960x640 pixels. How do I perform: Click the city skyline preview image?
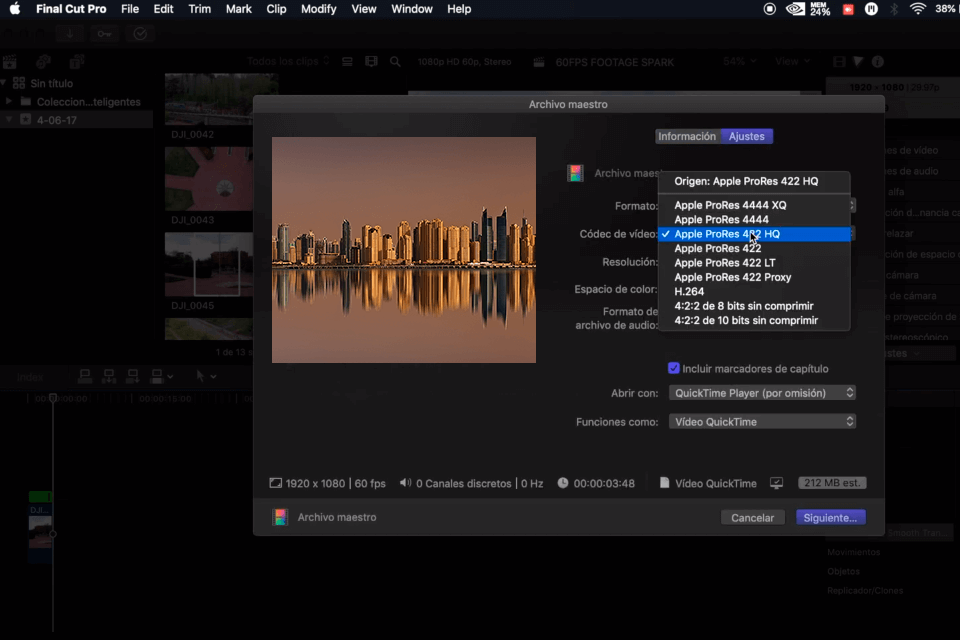click(x=403, y=250)
